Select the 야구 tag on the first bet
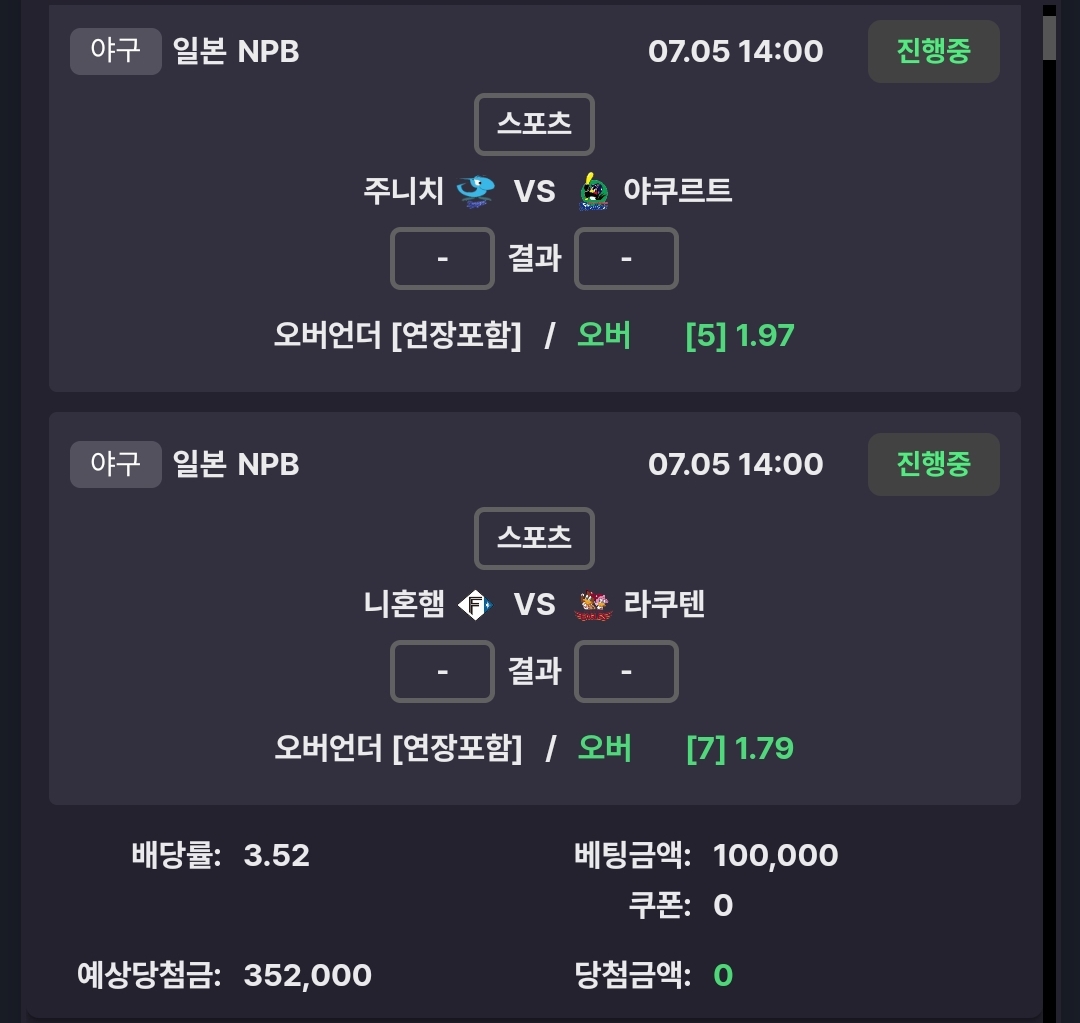 [116, 51]
